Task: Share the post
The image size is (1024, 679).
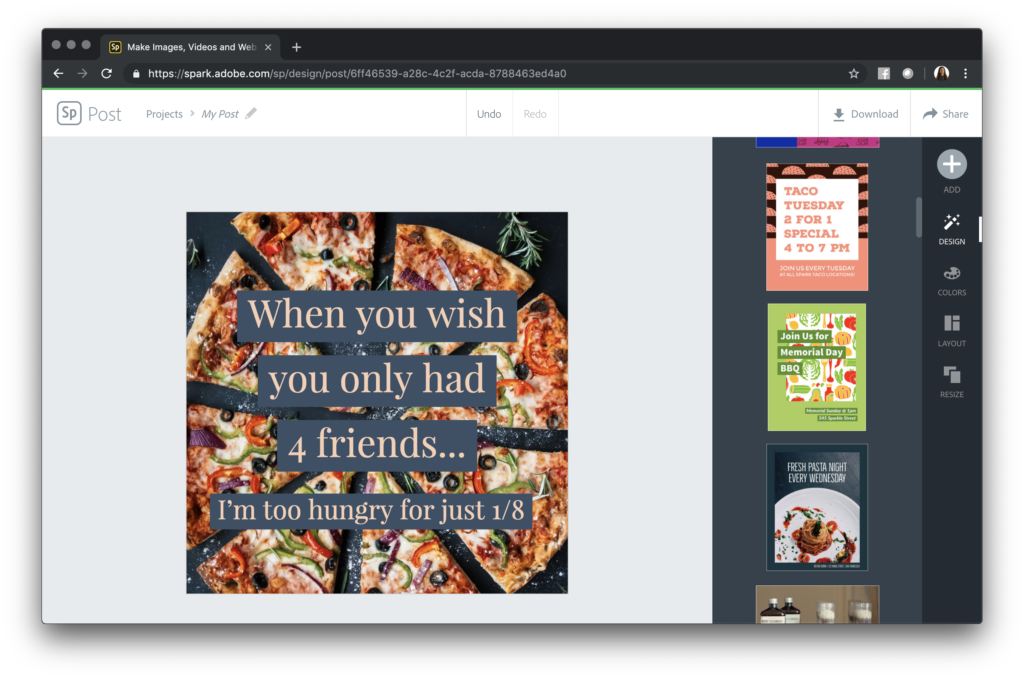Action: click(x=945, y=114)
